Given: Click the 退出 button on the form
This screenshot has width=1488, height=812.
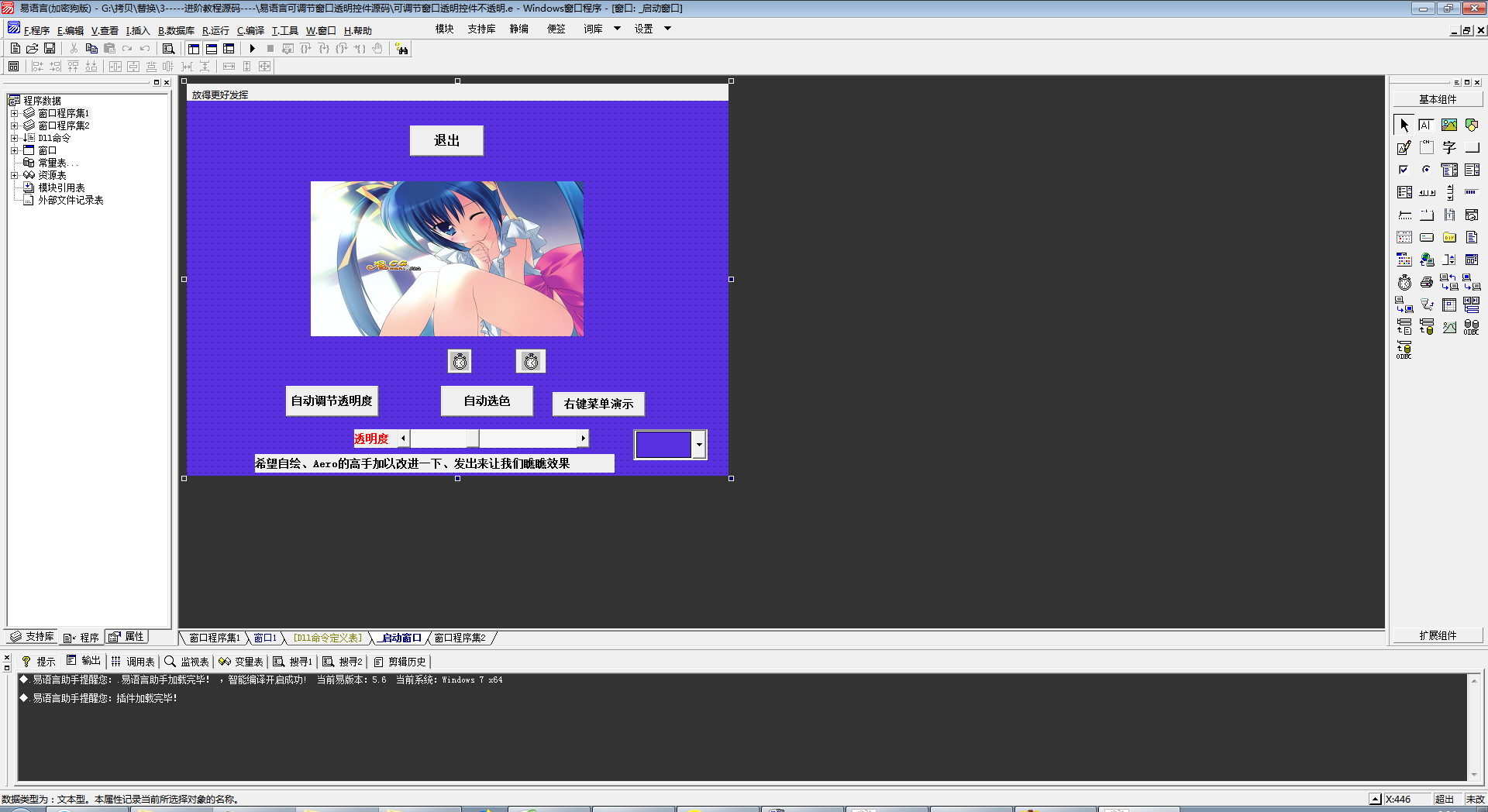Looking at the screenshot, I should (446, 140).
